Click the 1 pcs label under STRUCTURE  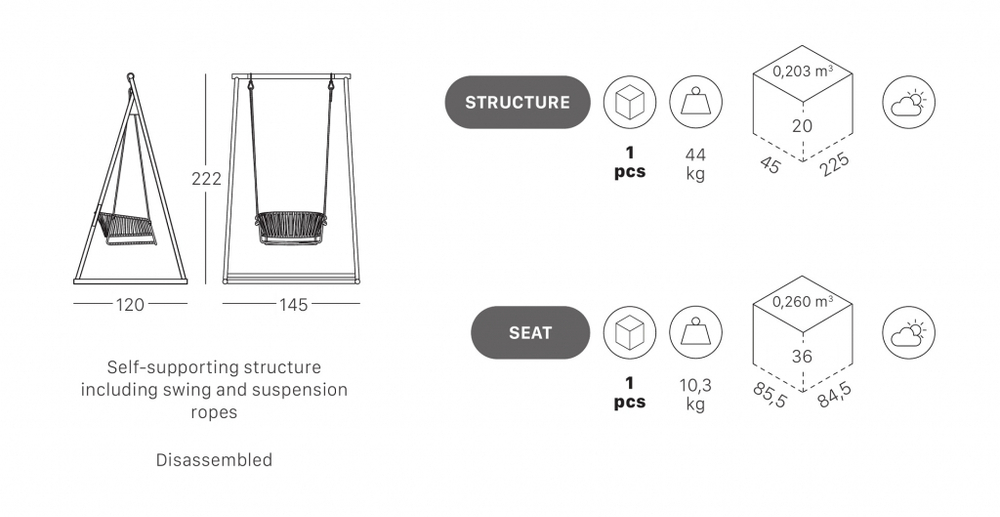pyautogui.click(x=630, y=164)
